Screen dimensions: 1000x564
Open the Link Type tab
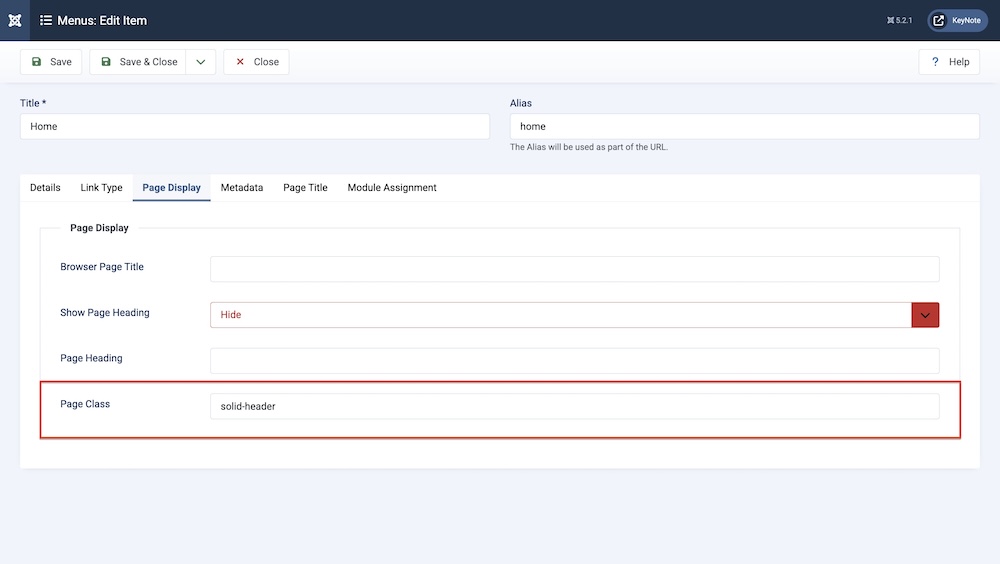pyautogui.click(x=101, y=188)
